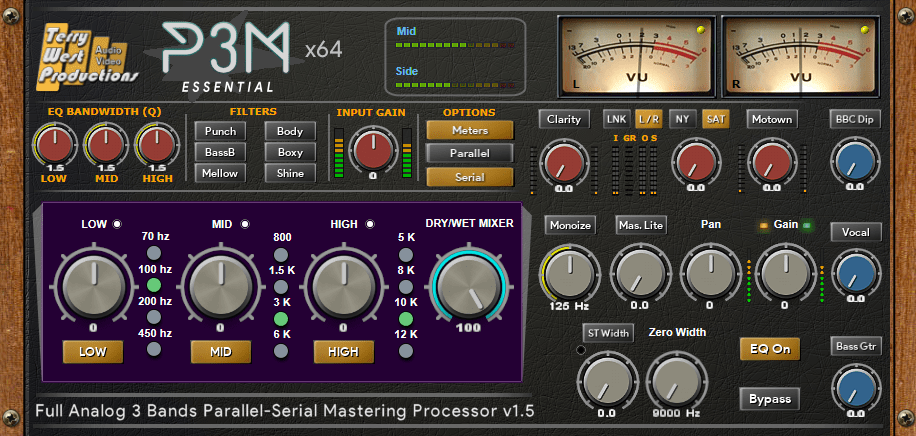Toggle the NY compression button
The image size is (916, 436).
(x=682, y=119)
